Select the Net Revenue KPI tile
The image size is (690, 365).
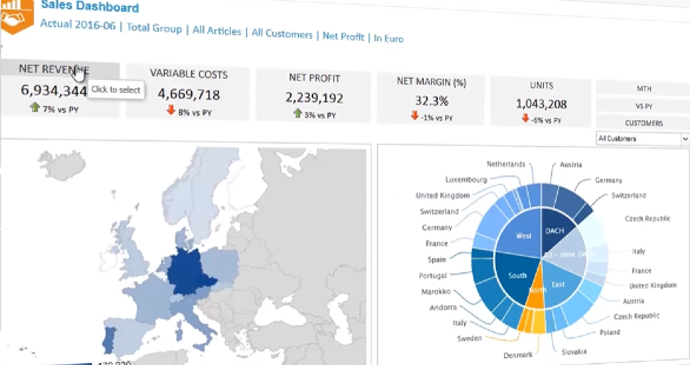point(60,89)
